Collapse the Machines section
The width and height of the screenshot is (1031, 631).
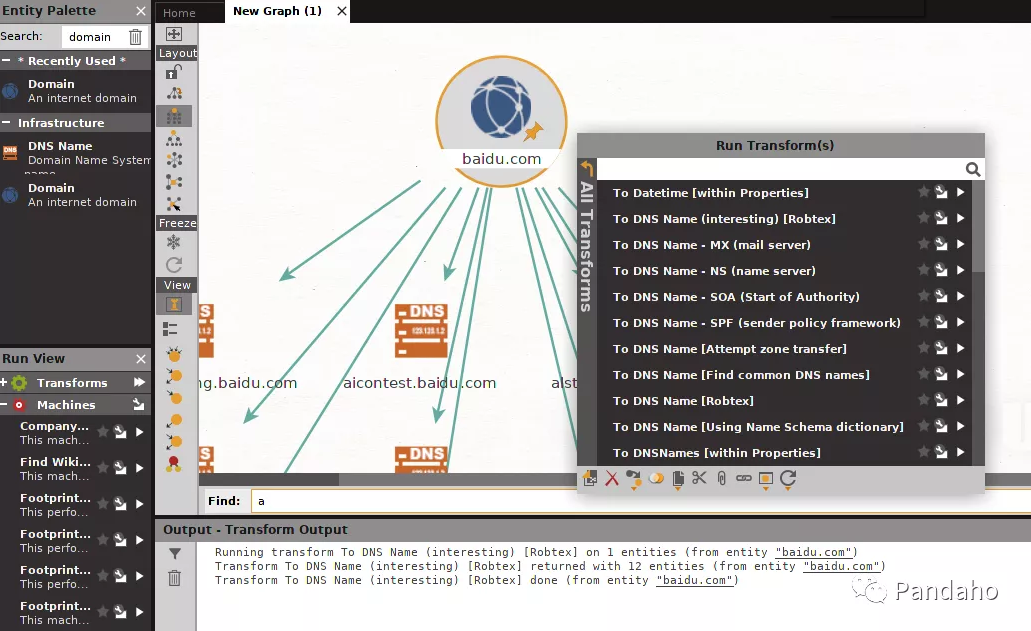click(5, 405)
